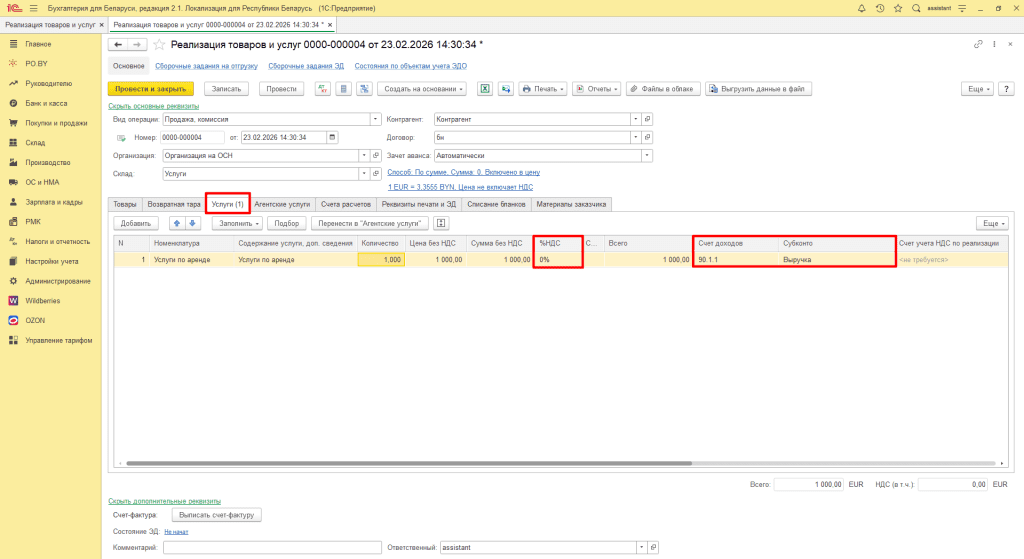The height and width of the screenshot is (559, 1024).
Task: Click into the Комментарий text field
Action: tap(272, 547)
